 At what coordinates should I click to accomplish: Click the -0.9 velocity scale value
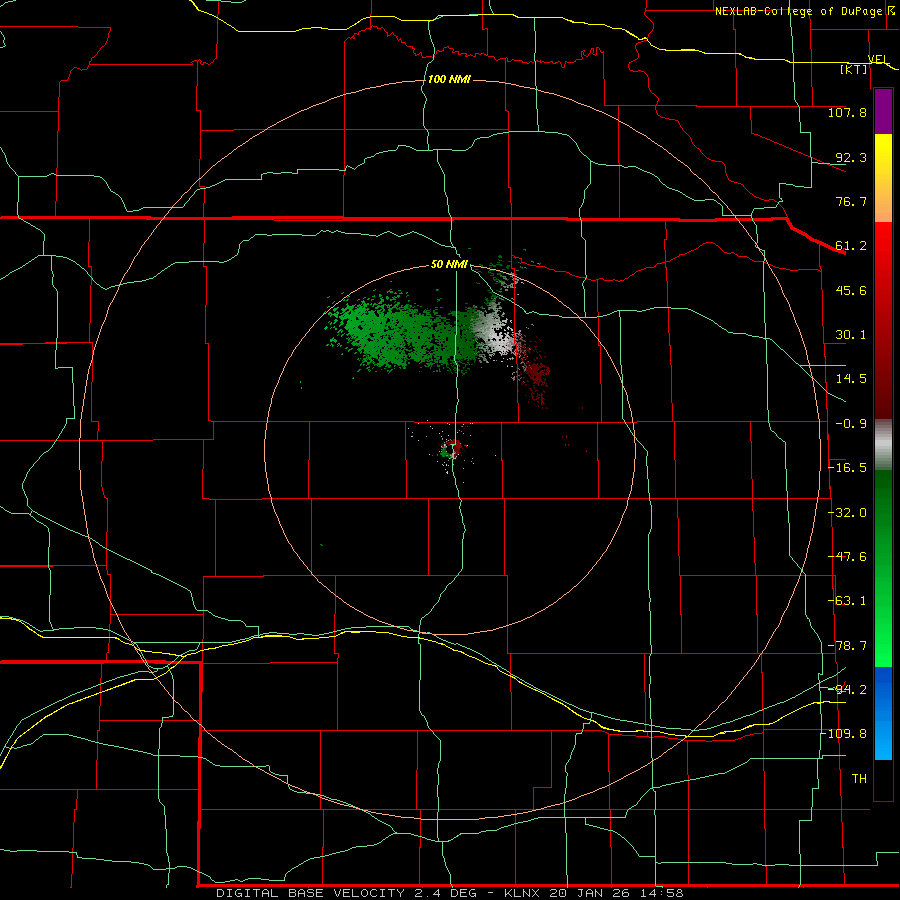coord(851,424)
